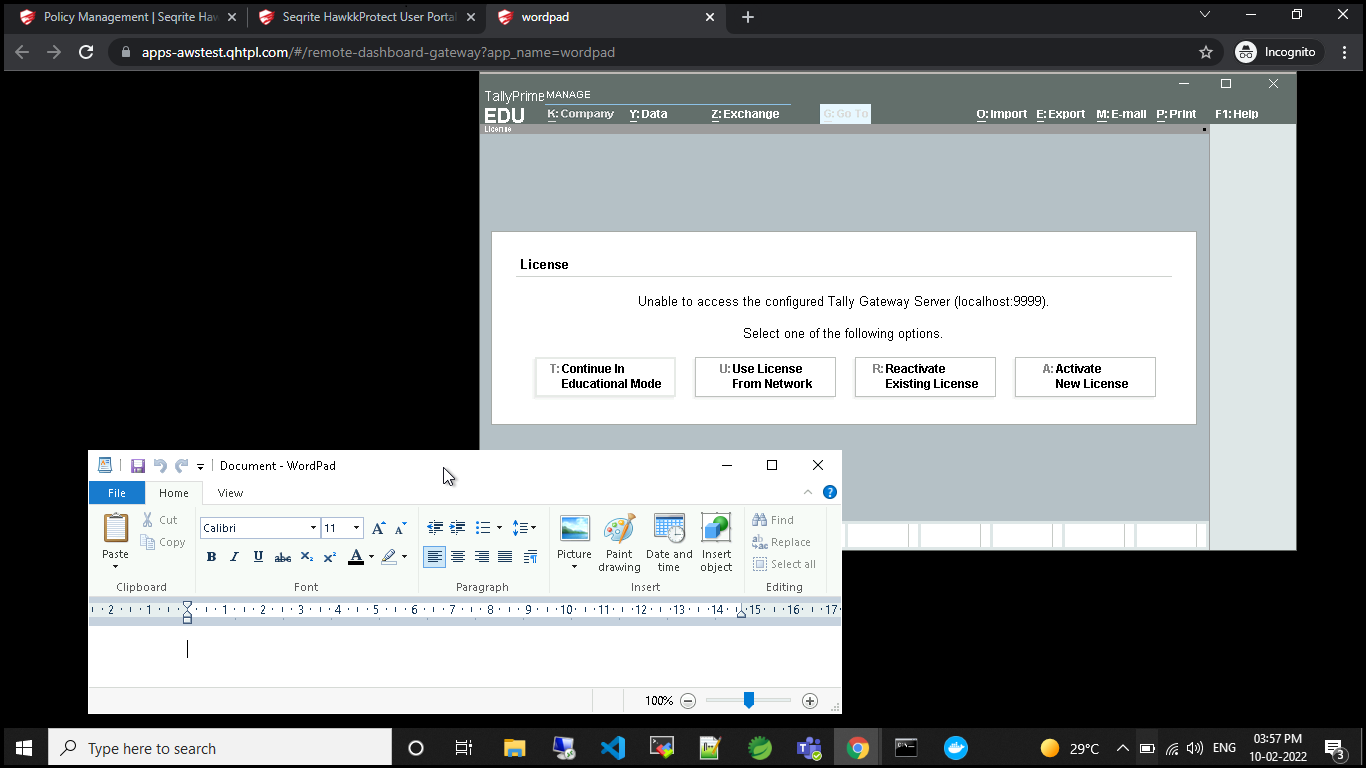Screen dimensions: 1366x768
Task: Toggle Underline formatting button
Action: pyautogui.click(x=258, y=557)
